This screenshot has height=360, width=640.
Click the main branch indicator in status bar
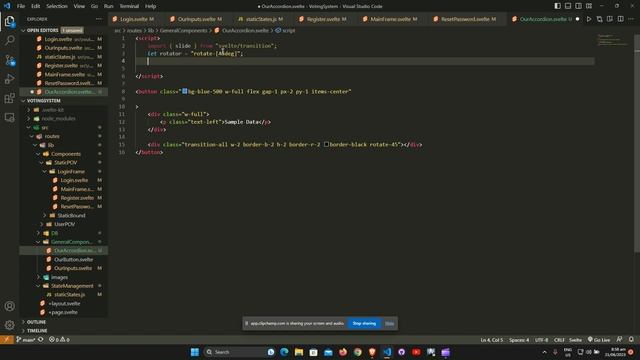pyautogui.click(x=25, y=340)
